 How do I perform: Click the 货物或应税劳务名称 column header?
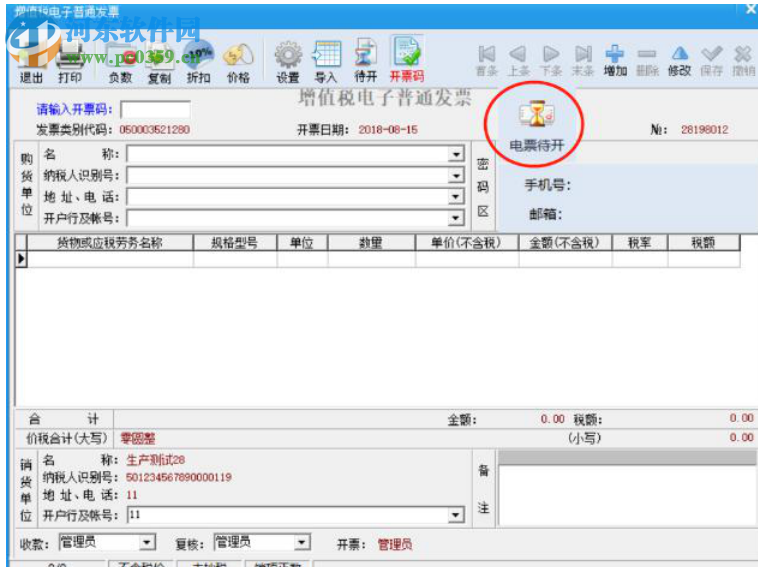click(110, 243)
